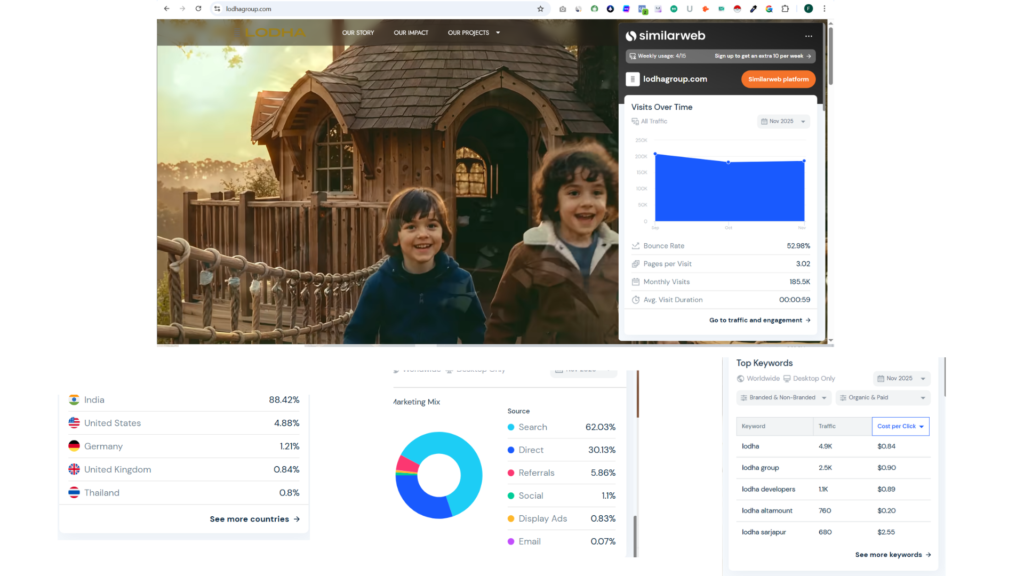The width and height of the screenshot is (1024, 576).
Task: Click the Desktop Only monitor icon
Action: tap(787, 378)
